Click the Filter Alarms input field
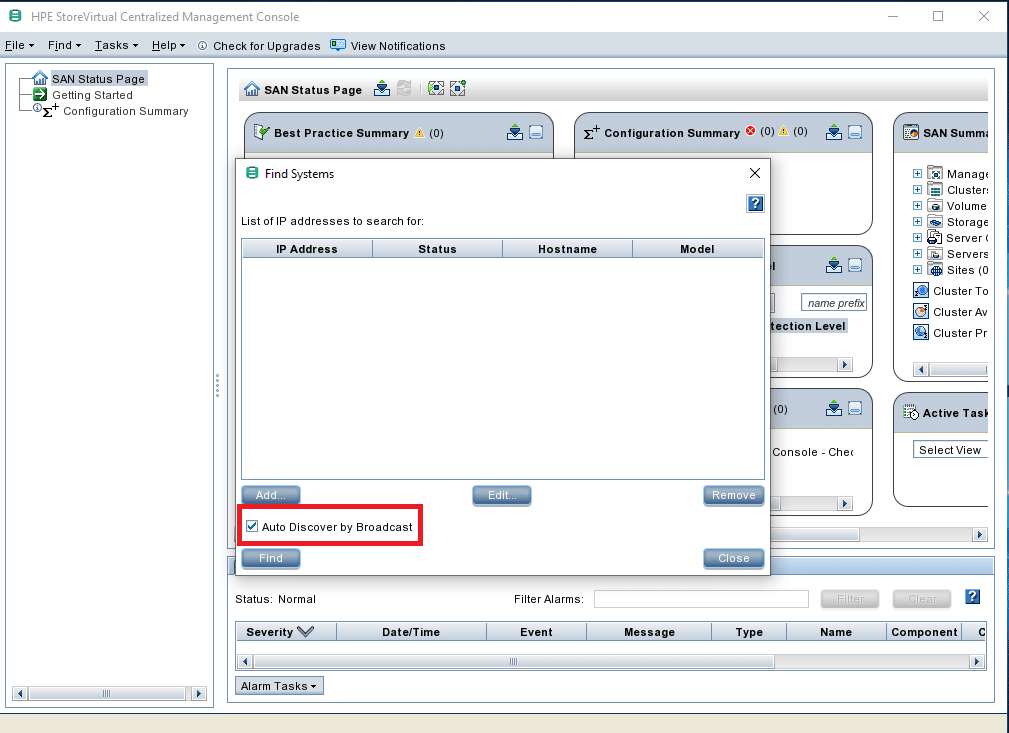The width and height of the screenshot is (1009, 733). click(x=700, y=599)
